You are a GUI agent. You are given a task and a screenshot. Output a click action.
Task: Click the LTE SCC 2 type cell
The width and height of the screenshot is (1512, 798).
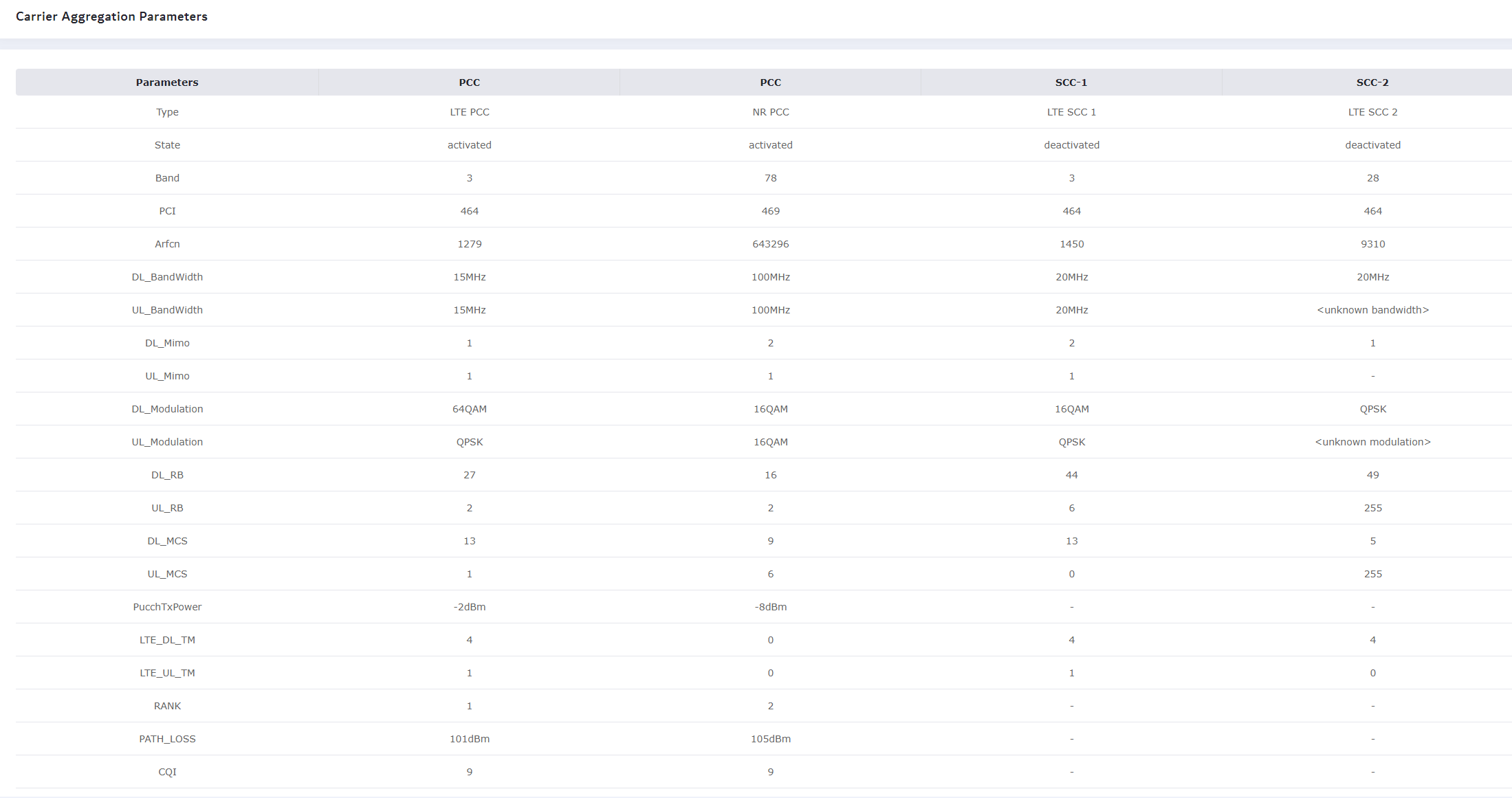[x=1372, y=112]
